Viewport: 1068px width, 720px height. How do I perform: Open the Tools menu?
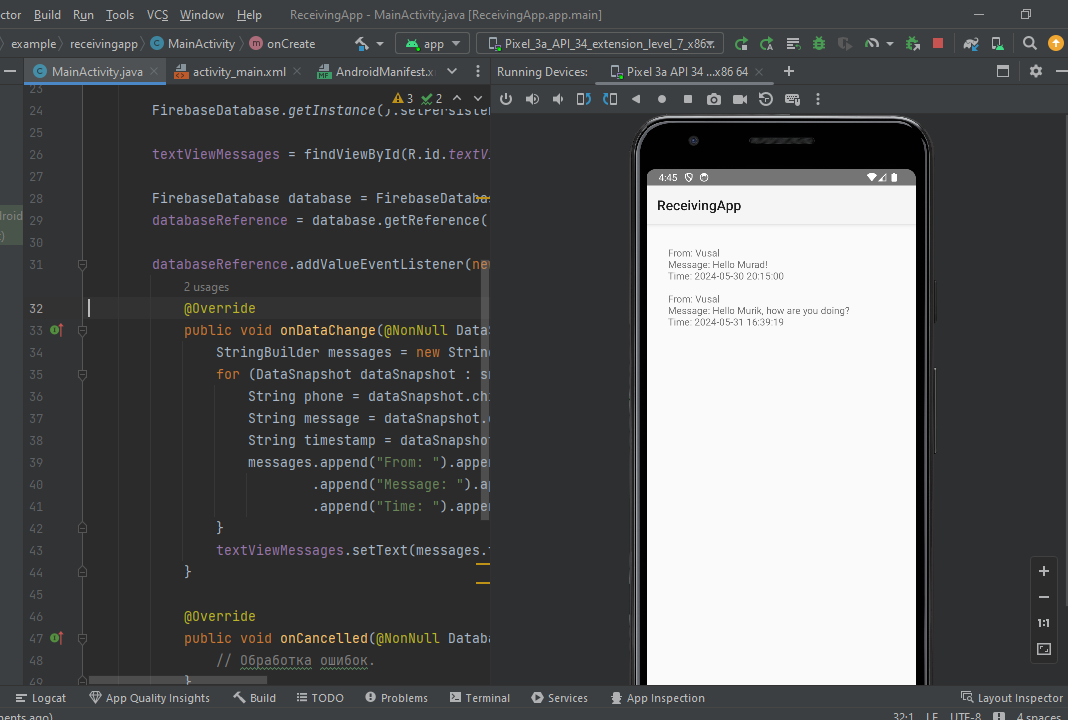click(120, 15)
